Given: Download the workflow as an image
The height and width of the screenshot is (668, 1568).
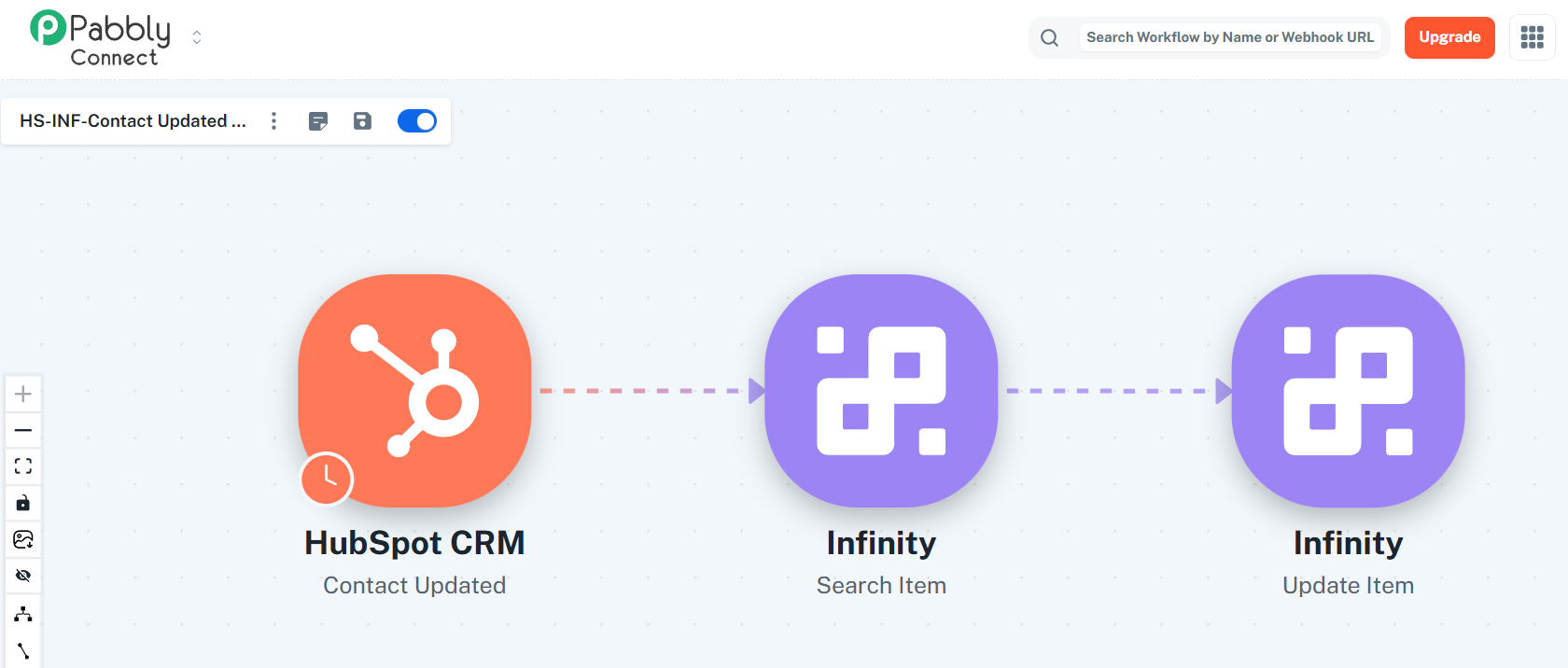Looking at the screenshot, I should pyautogui.click(x=23, y=539).
